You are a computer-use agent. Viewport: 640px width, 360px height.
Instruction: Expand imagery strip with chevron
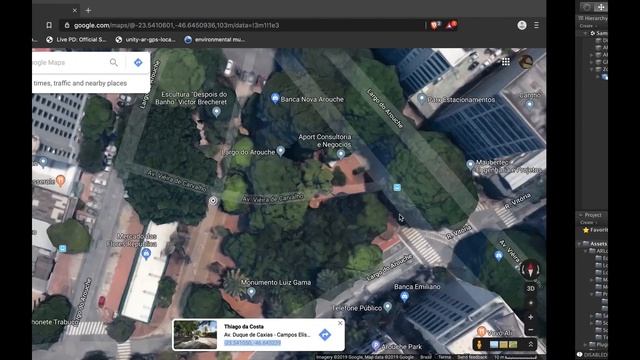[x=531, y=344]
